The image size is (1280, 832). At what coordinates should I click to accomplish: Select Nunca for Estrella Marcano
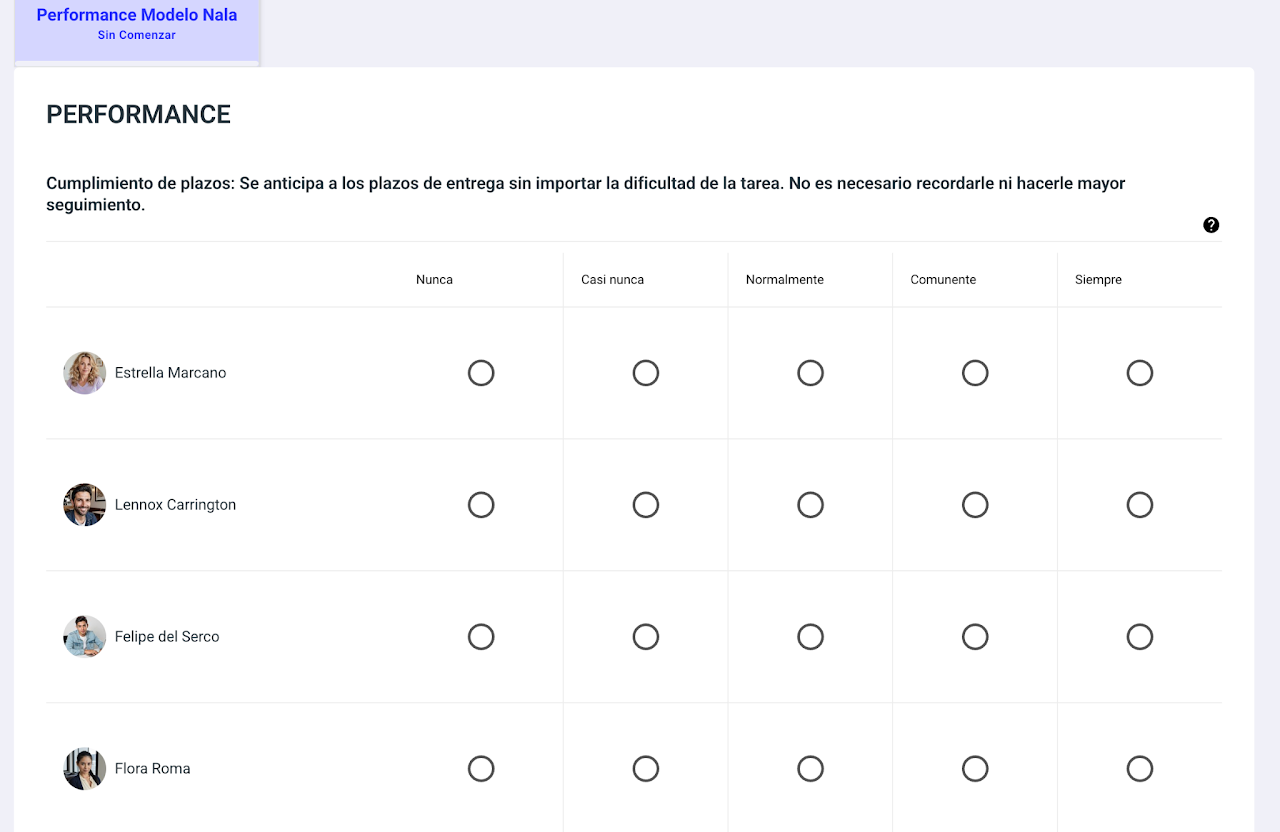tap(481, 373)
